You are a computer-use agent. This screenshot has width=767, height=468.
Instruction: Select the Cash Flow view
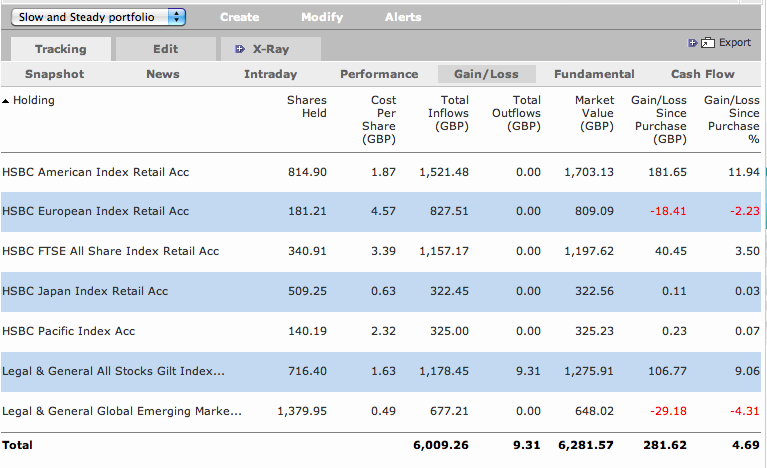pyautogui.click(x=703, y=74)
